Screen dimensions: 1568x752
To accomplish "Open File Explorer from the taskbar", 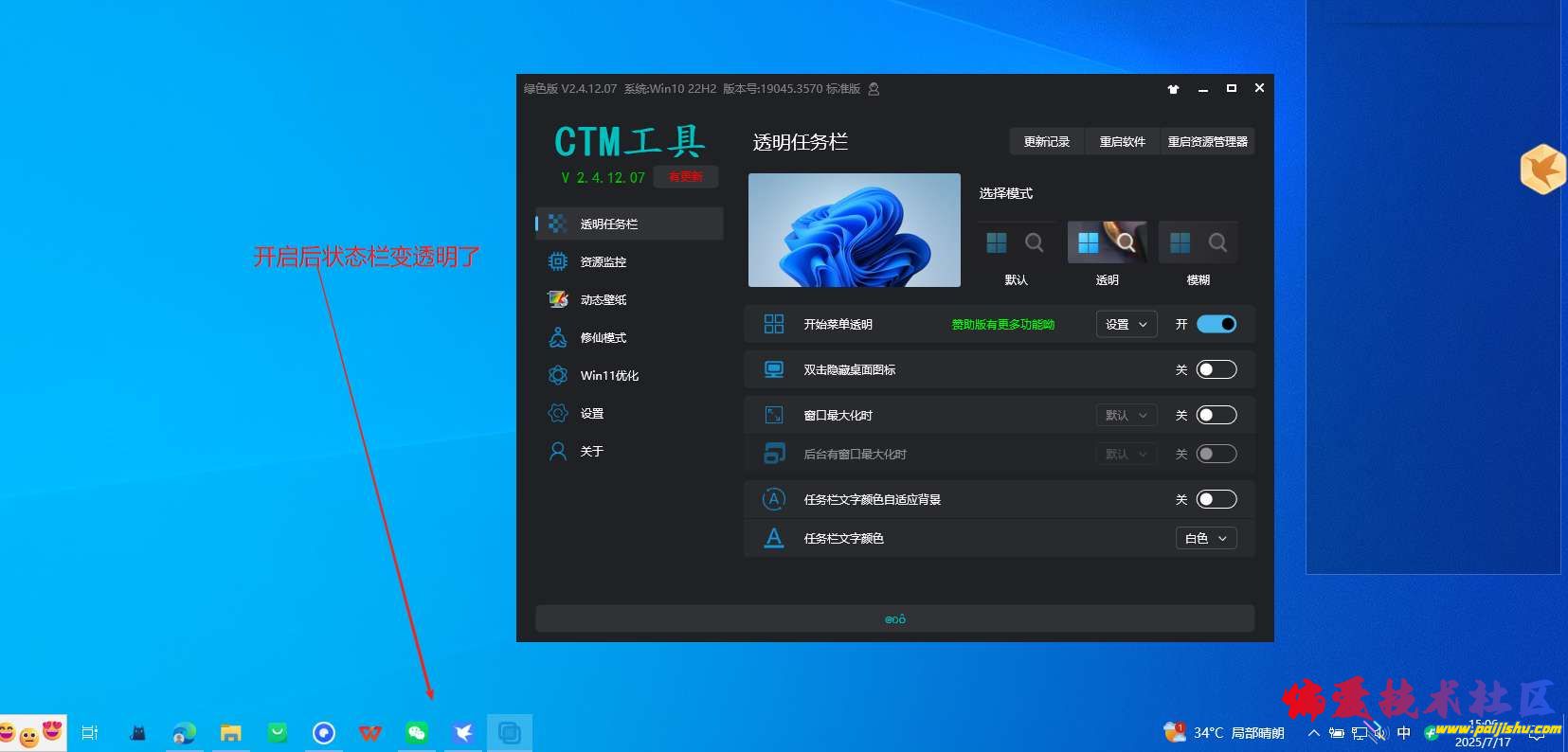I will pos(230,733).
